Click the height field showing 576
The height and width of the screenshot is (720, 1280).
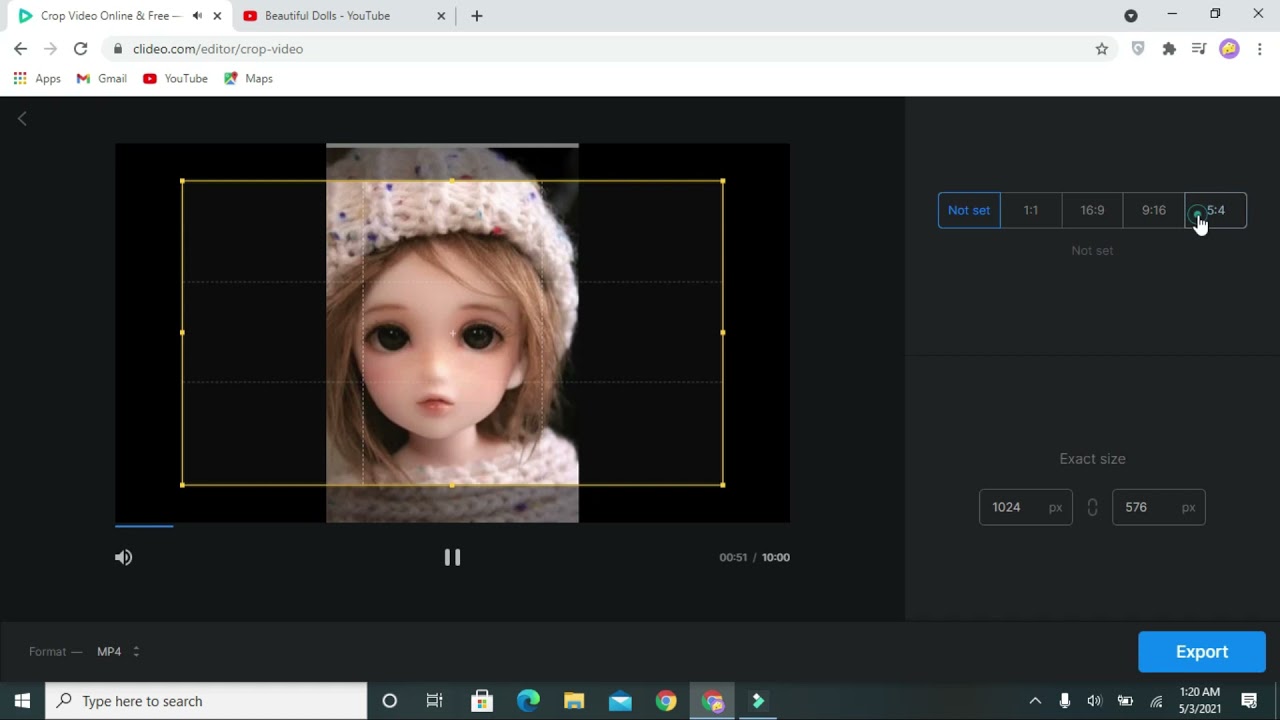1158,507
